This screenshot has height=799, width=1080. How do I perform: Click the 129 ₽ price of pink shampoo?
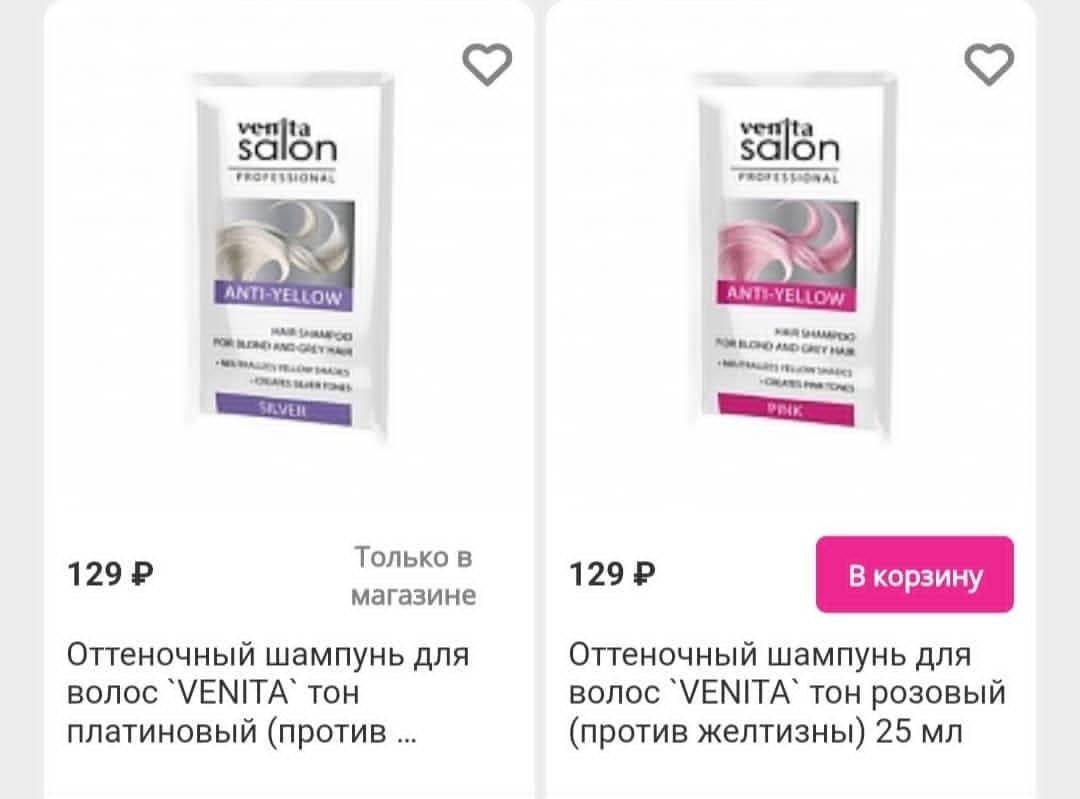pyautogui.click(x=612, y=574)
